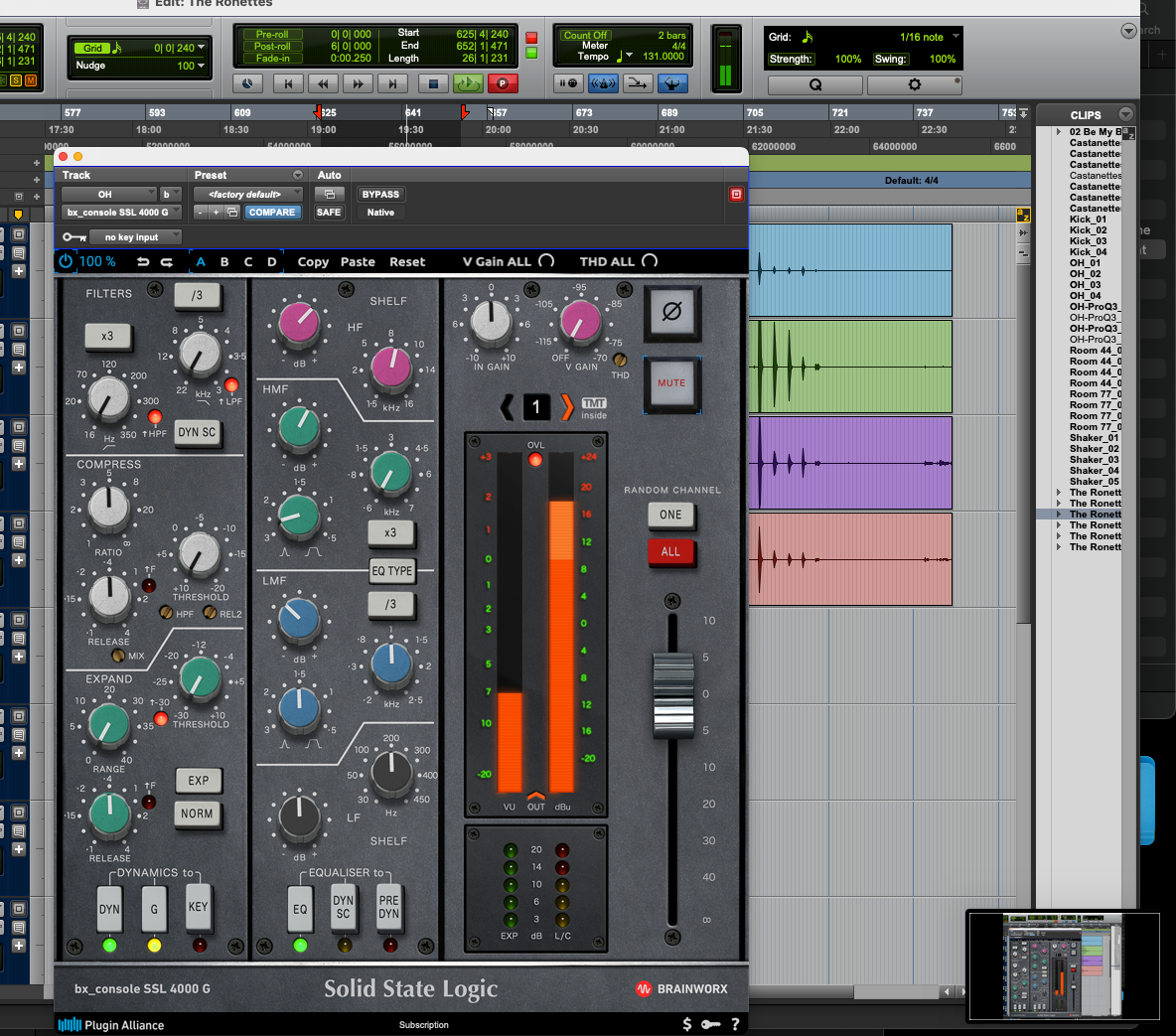The image size is (1176, 1036).
Task: Select settings slot A
Action: tap(201, 262)
